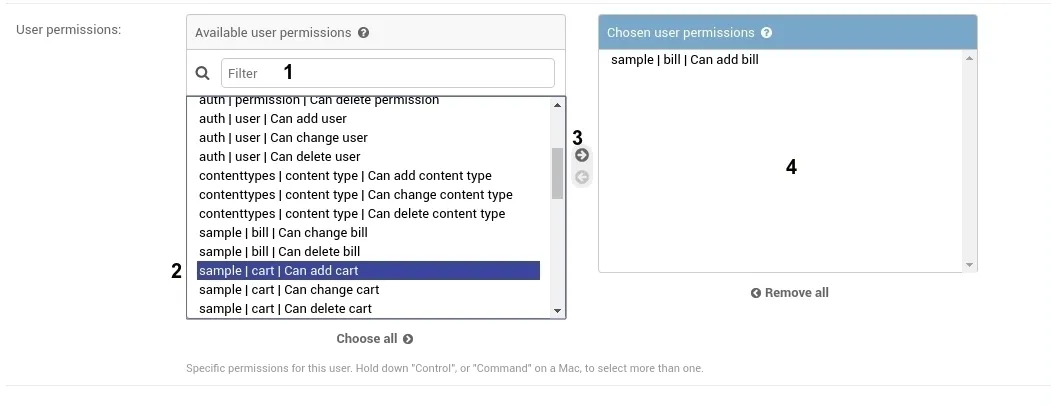Click the magnifying glass search icon
The width and height of the screenshot is (1051, 406).
click(x=203, y=73)
